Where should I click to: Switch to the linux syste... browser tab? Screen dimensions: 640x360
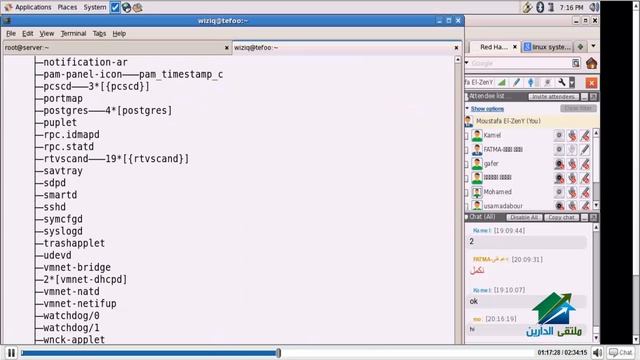click(x=547, y=47)
